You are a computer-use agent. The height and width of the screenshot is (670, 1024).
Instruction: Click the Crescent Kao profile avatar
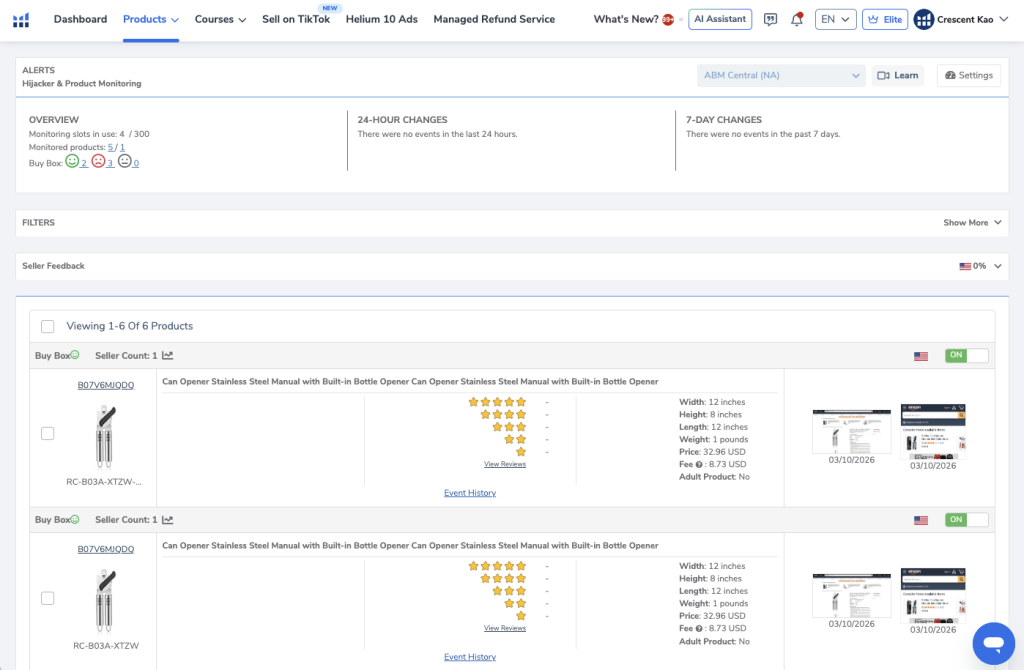click(924, 19)
